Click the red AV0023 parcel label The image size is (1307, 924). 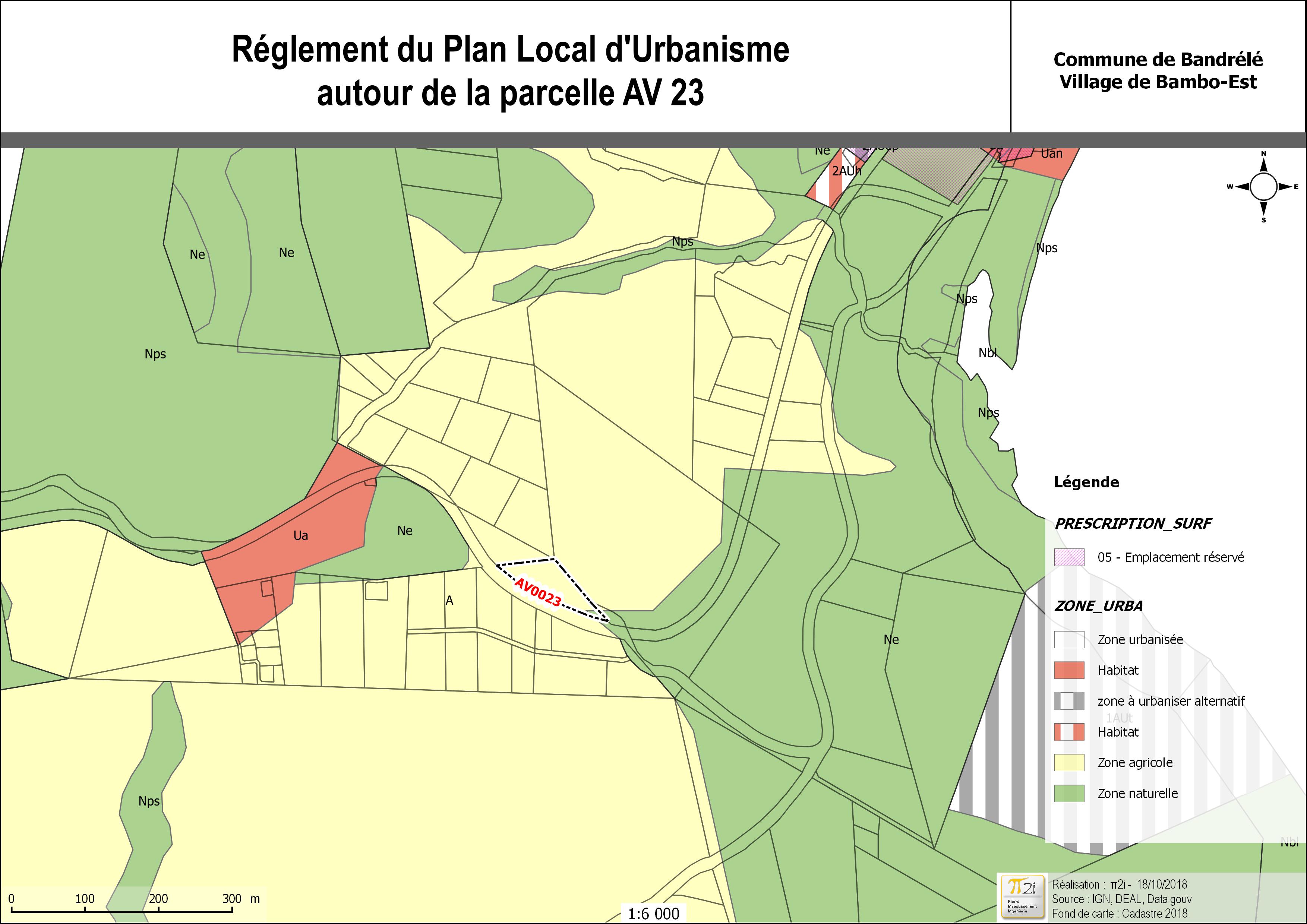click(538, 592)
